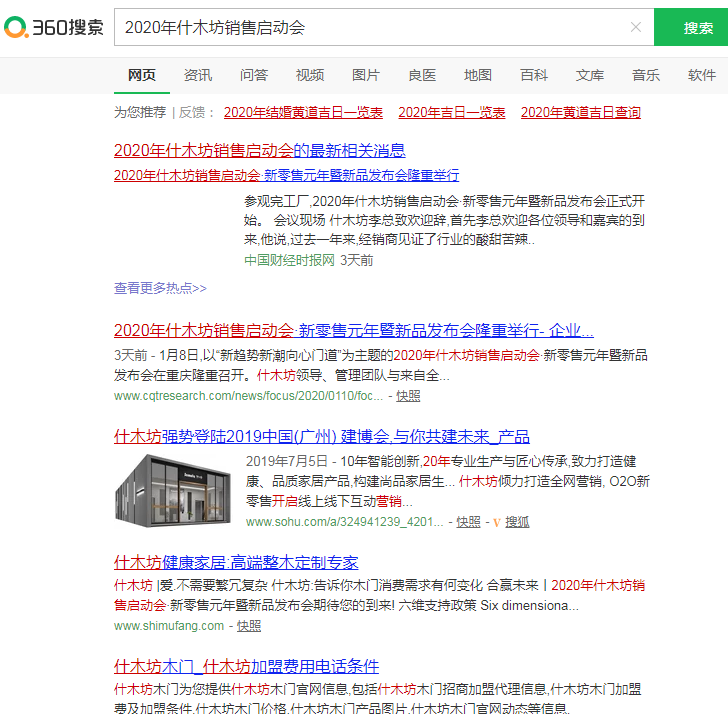
Task: Click the storefront thumbnail image
Action: click(x=174, y=490)
